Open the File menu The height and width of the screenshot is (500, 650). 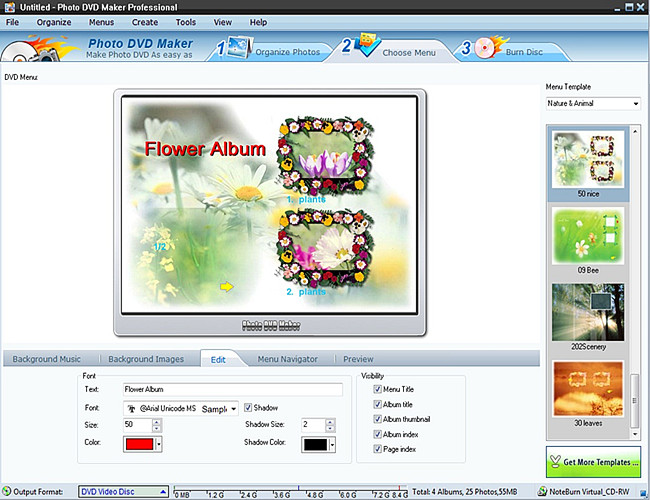(x=12, y=22)
